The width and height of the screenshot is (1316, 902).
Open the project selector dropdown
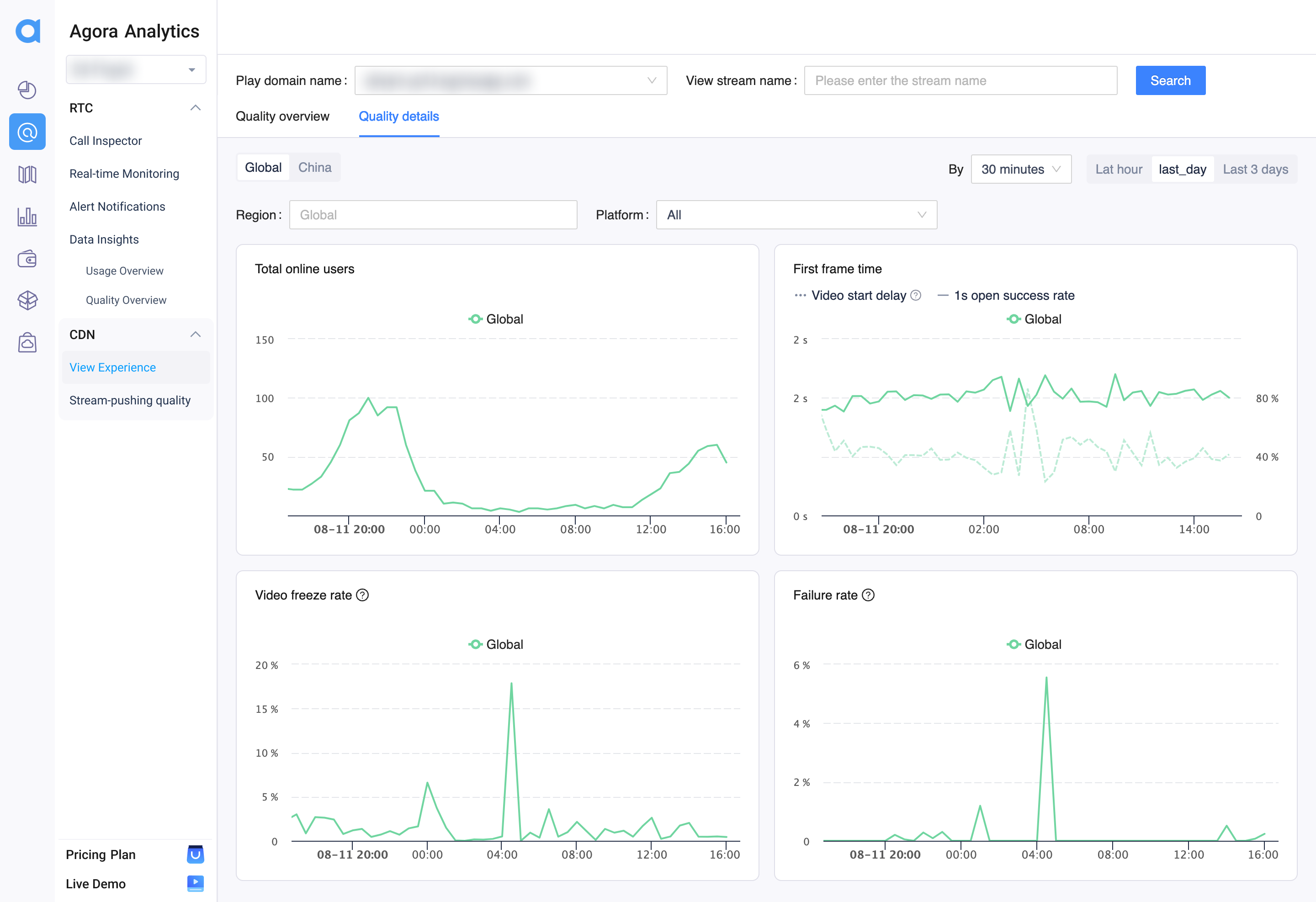(x=136, y=69)
